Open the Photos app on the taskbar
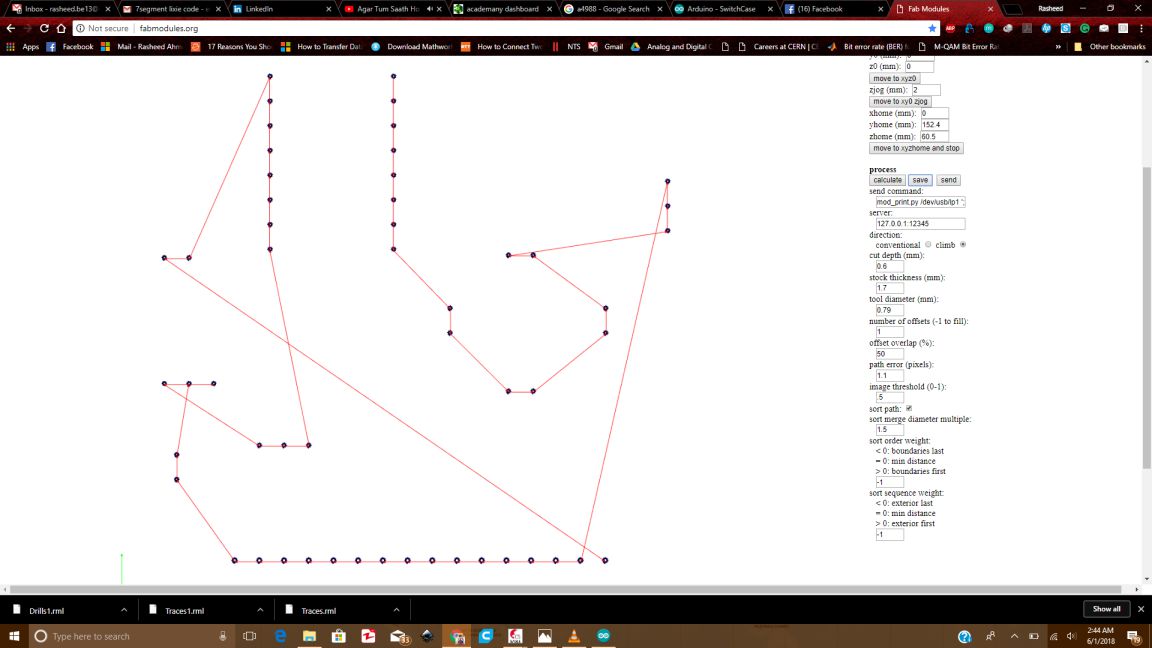The image size is (1152, 648). 544,636
